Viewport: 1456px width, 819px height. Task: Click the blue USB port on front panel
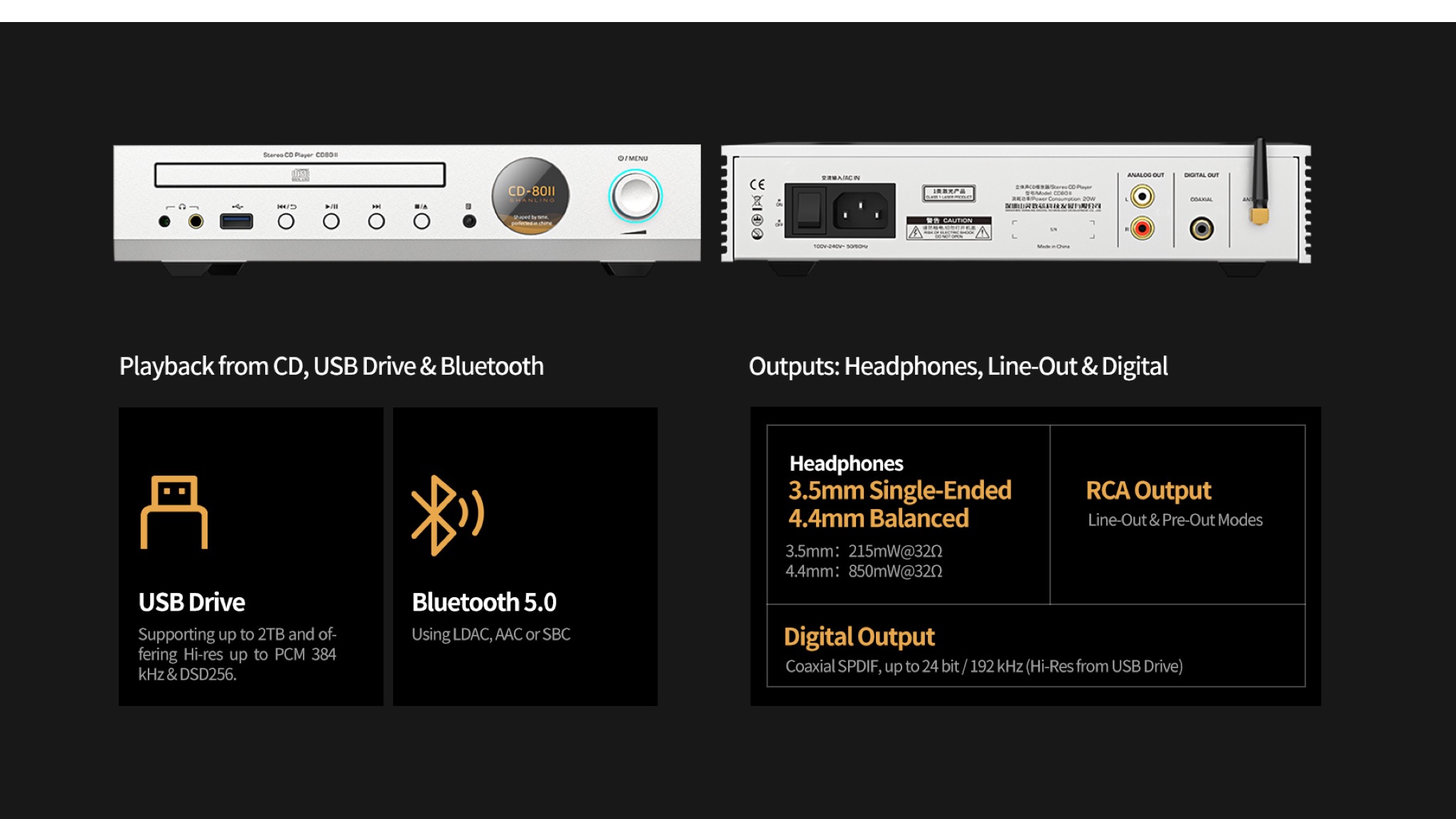point(237,221)
